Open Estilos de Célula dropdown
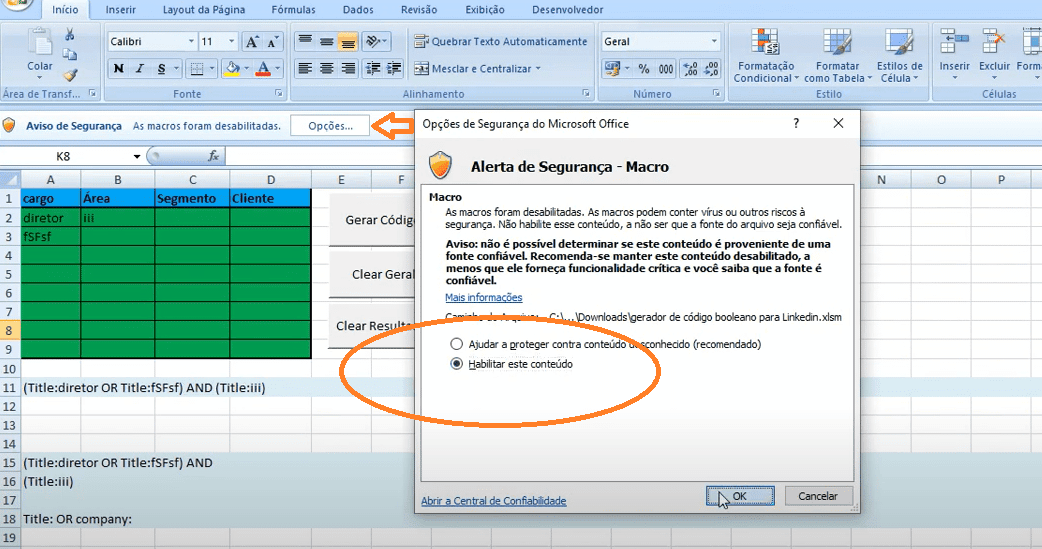This screenshot has height=549, width=1042. pos(899,55)
